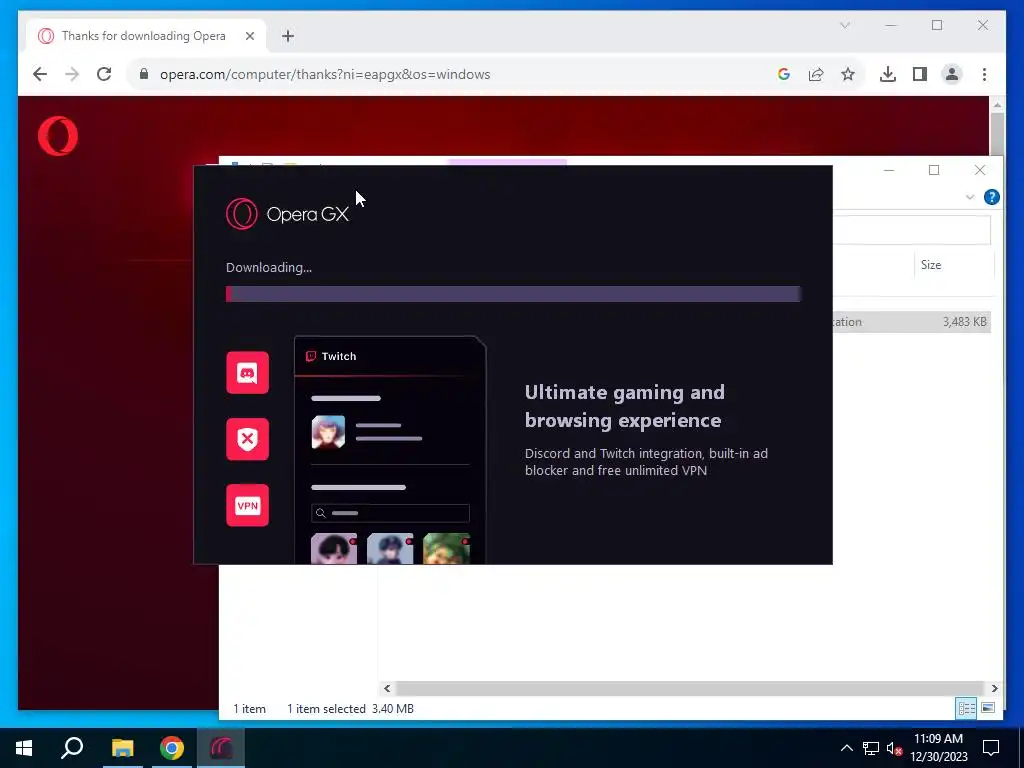Click the search box in Twitch panel
This screenshot has width=1024, height=768.
point(391,513)
